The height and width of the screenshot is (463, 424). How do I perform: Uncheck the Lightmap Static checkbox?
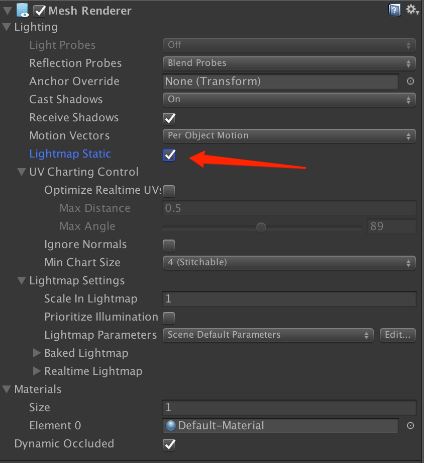[169, 155]
